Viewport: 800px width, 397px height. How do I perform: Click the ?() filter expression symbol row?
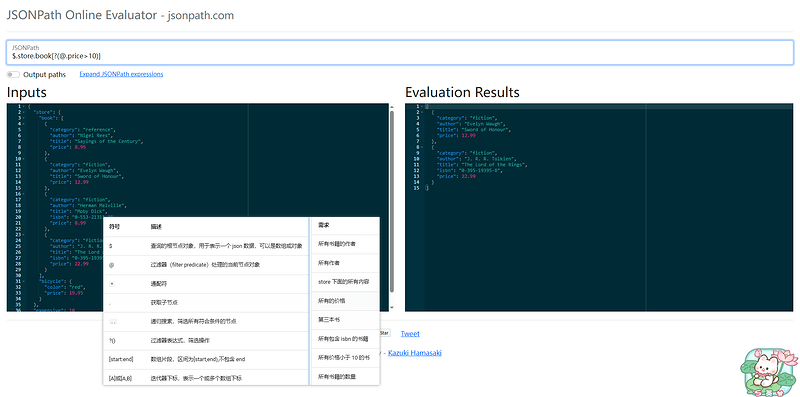tap(206, 340)
